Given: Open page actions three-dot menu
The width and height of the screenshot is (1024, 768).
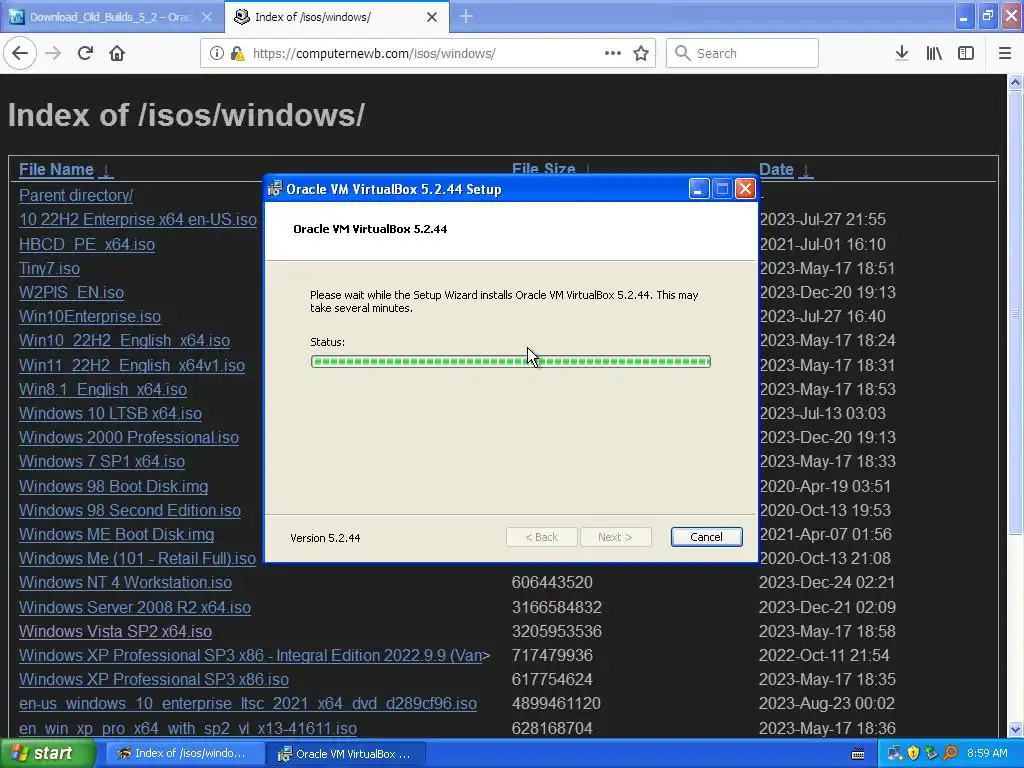Looking at the screenshot, I should coord(613,54).
